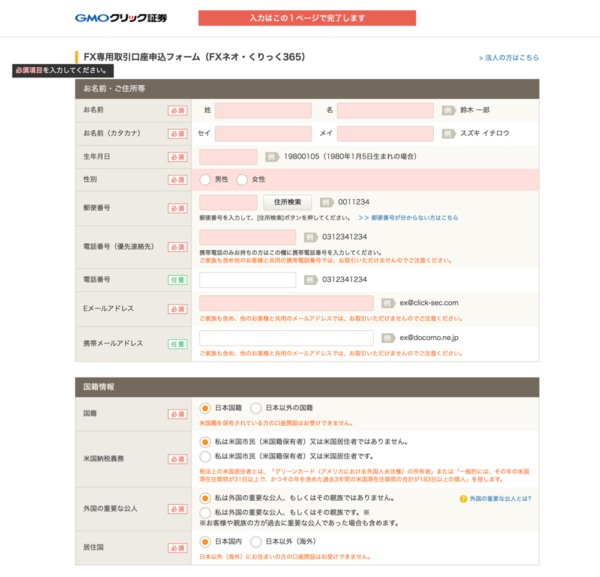The image size is (600, 577).
Task: Click the 必須項目を入力してください tooltip
Action: pos(63,70)
